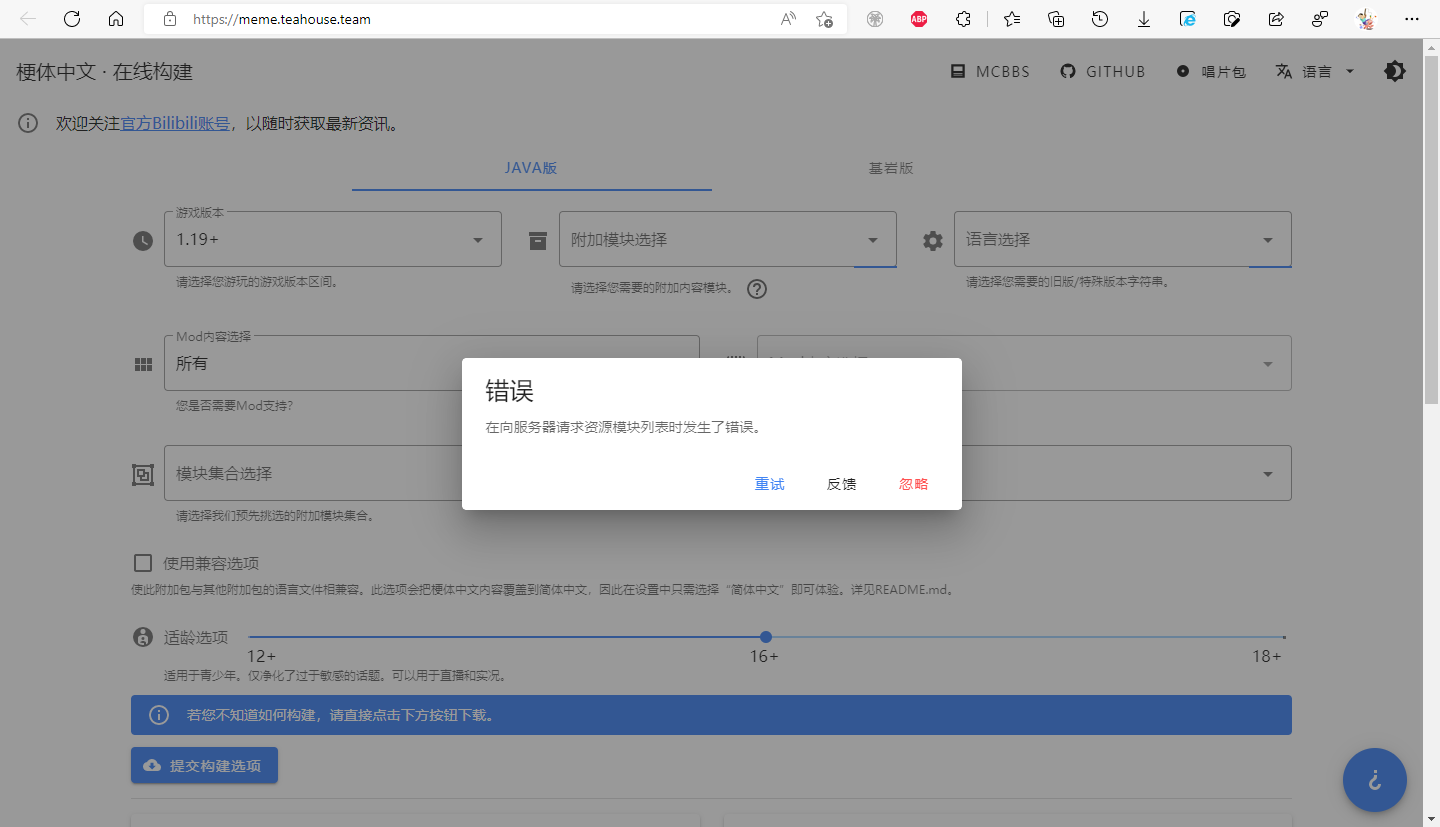The height and width of the screenshot is (827, 1440).
Task: Open the 语言 language menu
Action: [x=1315, y=71]
